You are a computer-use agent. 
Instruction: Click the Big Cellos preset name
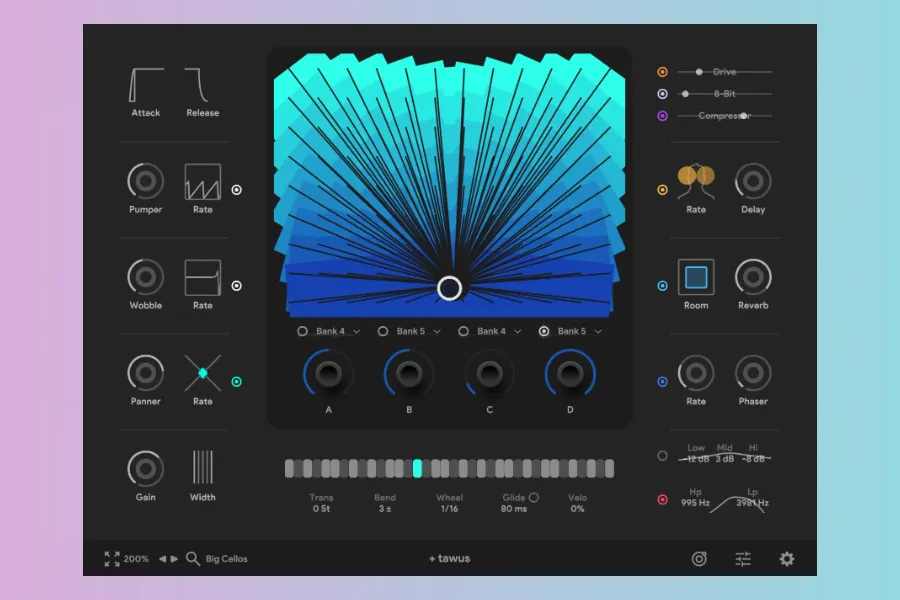point(227,559)
